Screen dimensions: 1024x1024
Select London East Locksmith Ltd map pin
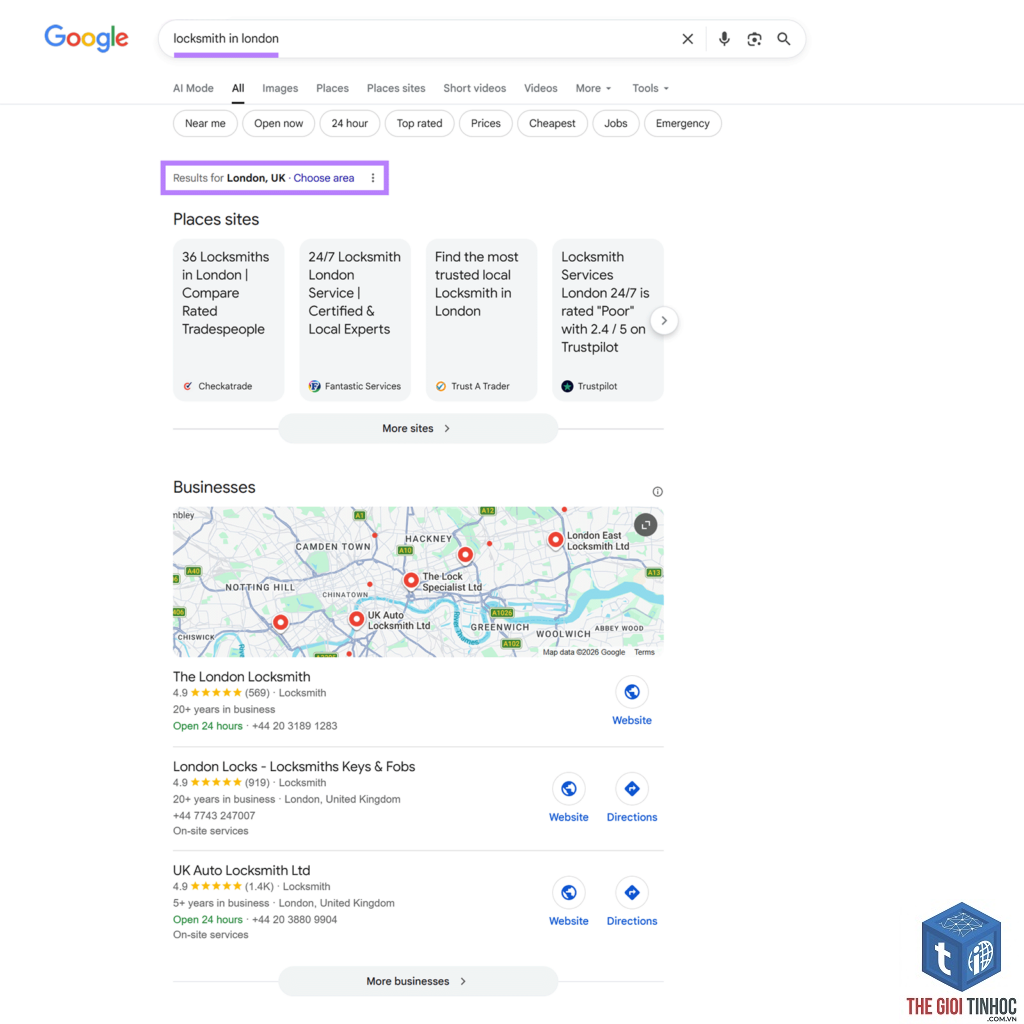pos(555,540)
